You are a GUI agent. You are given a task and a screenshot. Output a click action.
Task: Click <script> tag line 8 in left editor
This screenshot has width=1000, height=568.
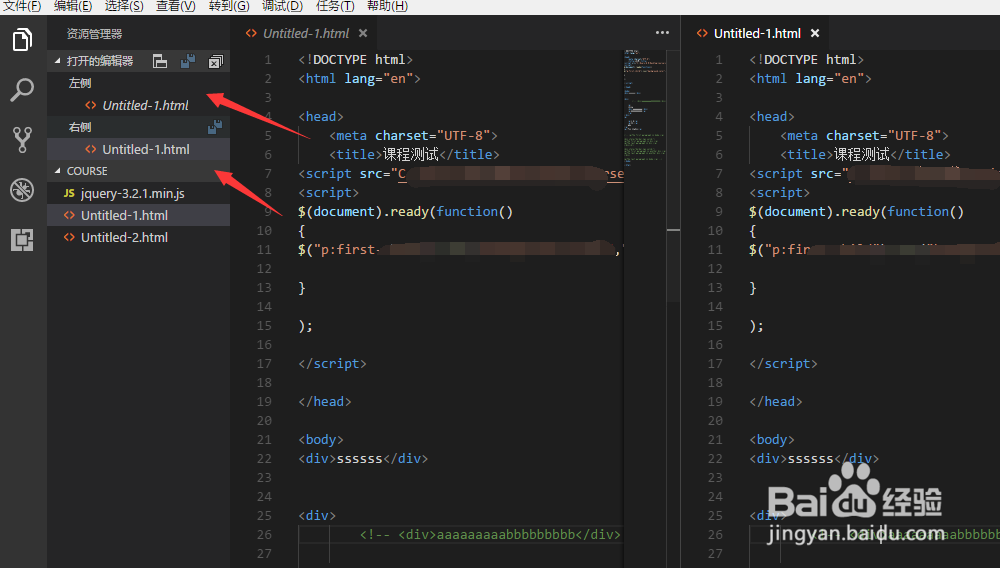click(x=328, y=193)
